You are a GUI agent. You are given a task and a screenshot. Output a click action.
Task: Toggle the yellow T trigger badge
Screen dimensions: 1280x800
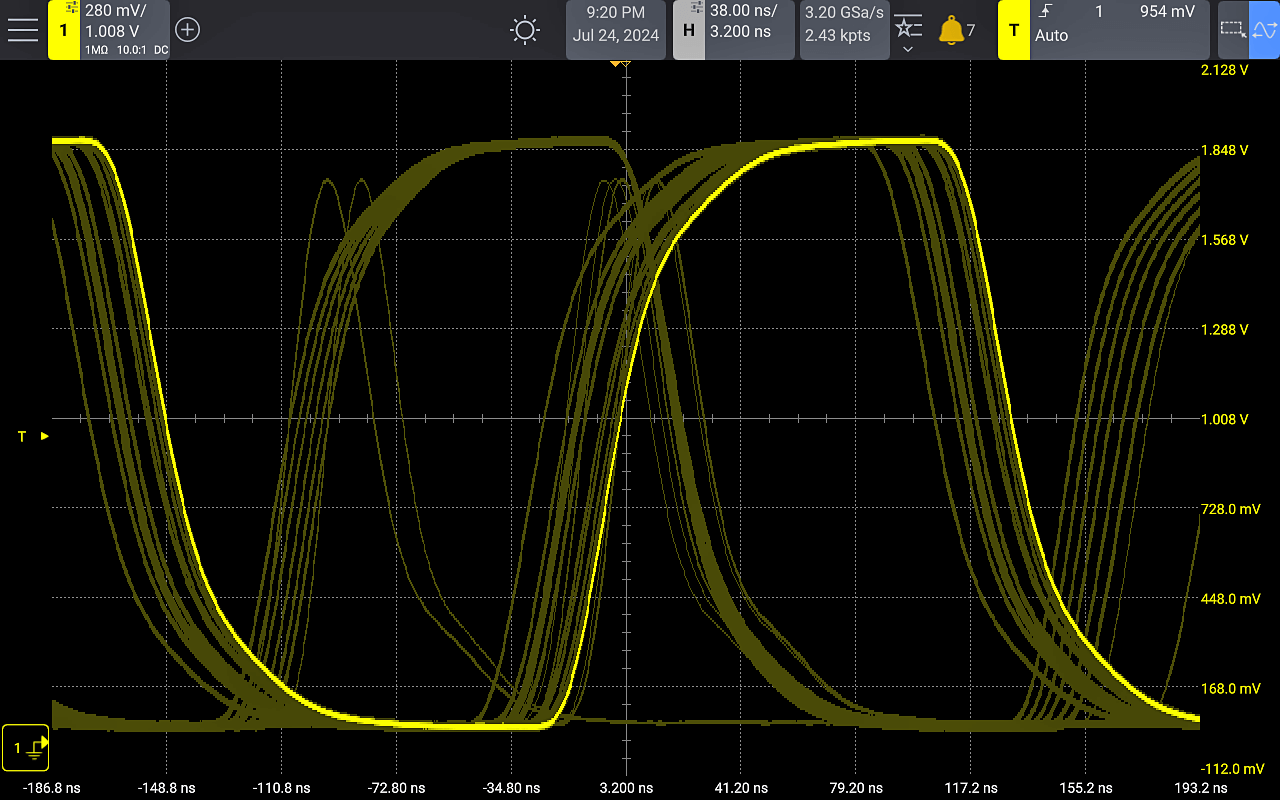click(x=1013, y=30)
